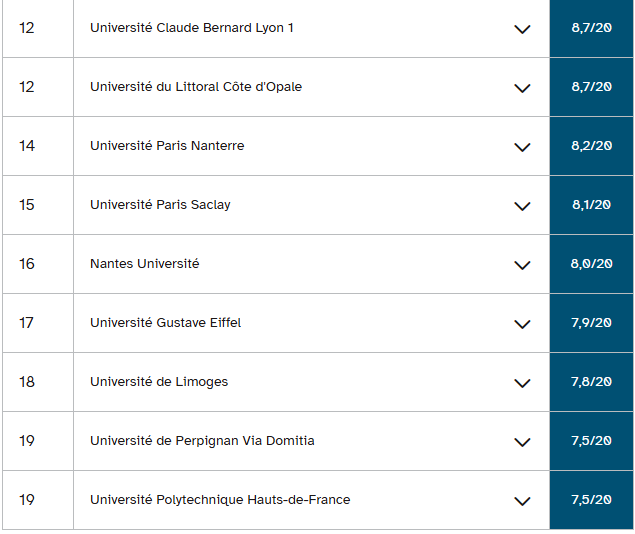Open the Université de Limoges chevron
The height and width of the screenshot is (534, 635).
pyautogui.click(x=521, y=383)
